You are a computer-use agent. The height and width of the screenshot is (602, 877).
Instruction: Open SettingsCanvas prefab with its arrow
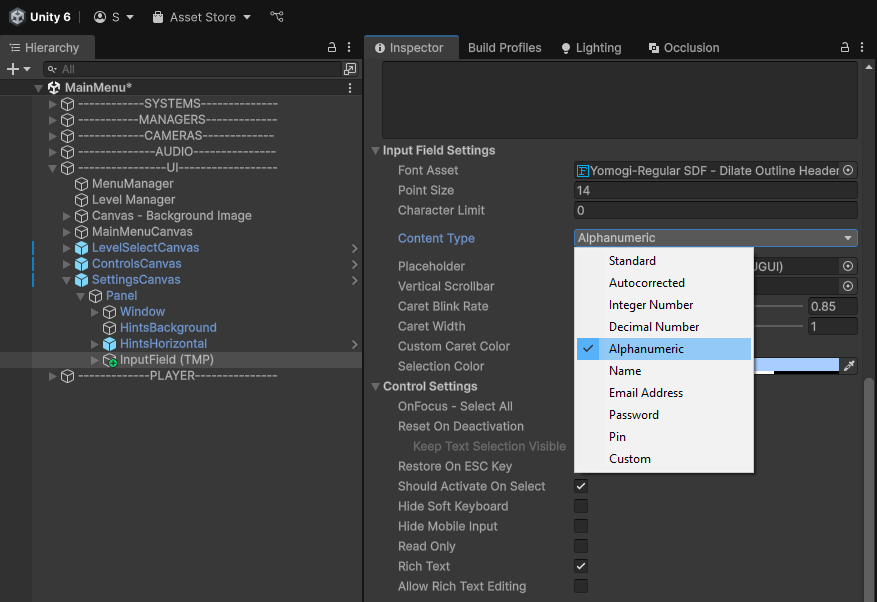pos(355,280)
